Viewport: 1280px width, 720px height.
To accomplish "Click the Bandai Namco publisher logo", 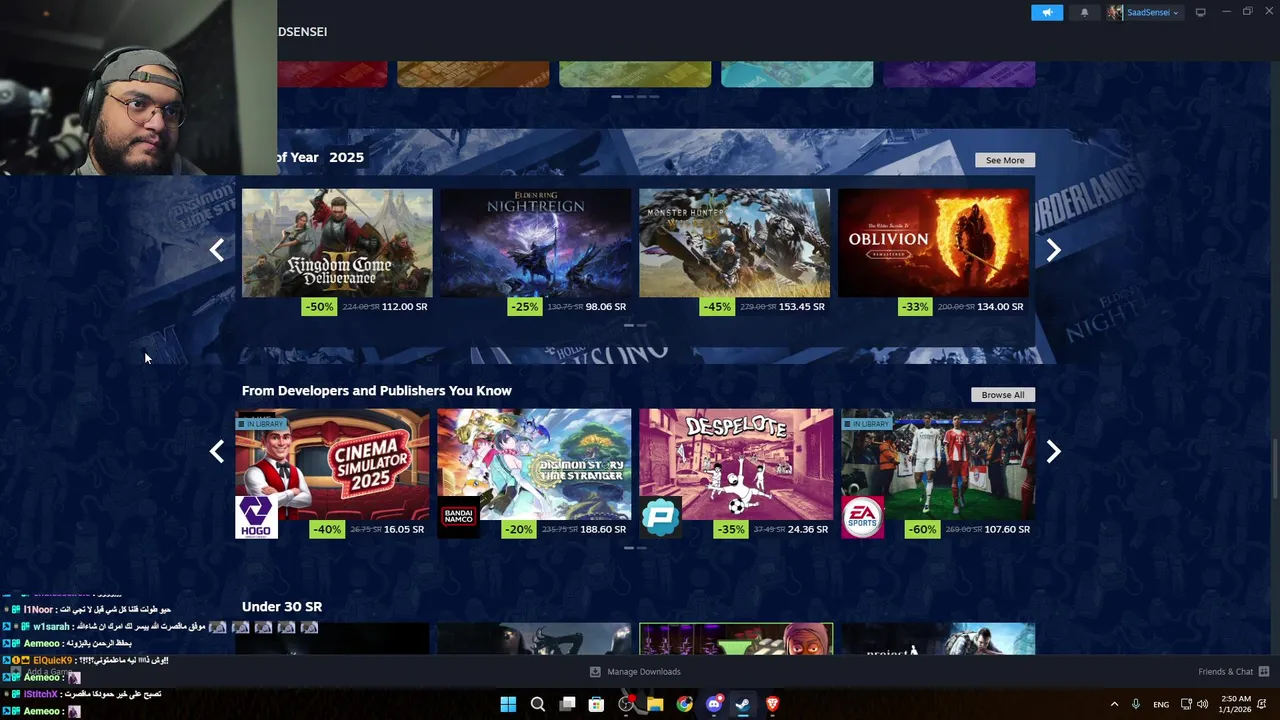I will 458,517.
